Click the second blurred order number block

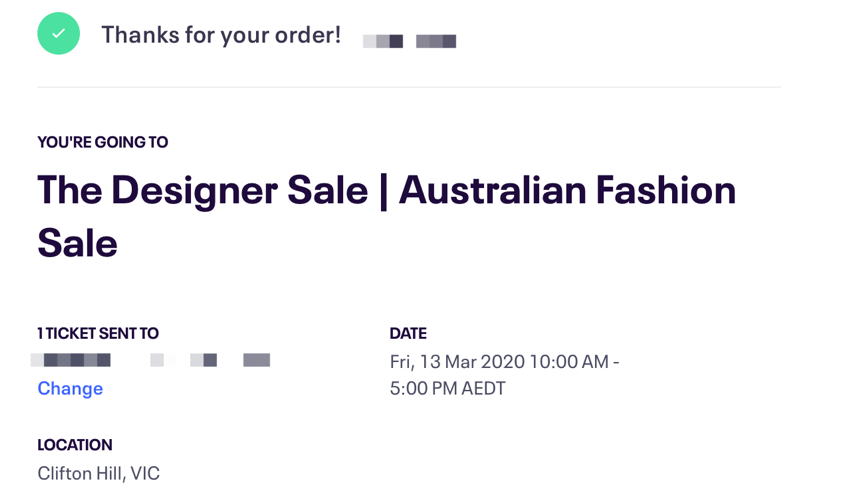pyautogui.click(x=436, y=41)
